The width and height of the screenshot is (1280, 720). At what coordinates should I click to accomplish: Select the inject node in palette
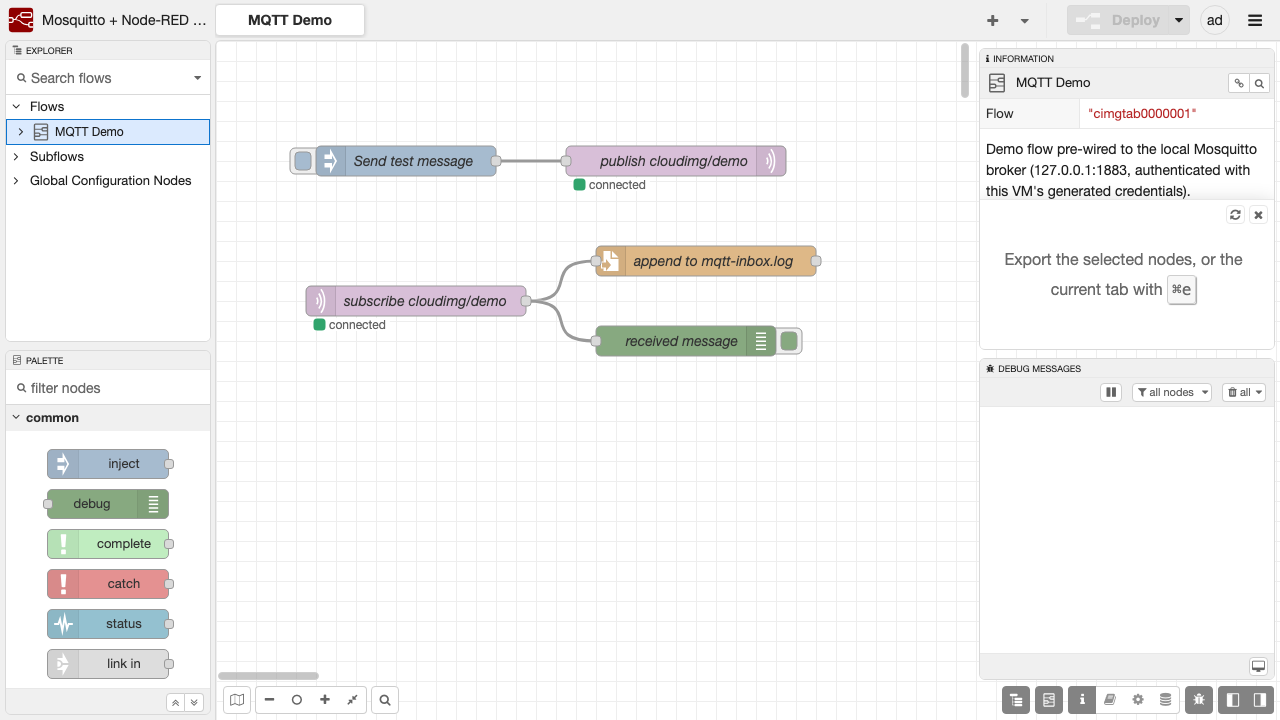tap(108, 464)
